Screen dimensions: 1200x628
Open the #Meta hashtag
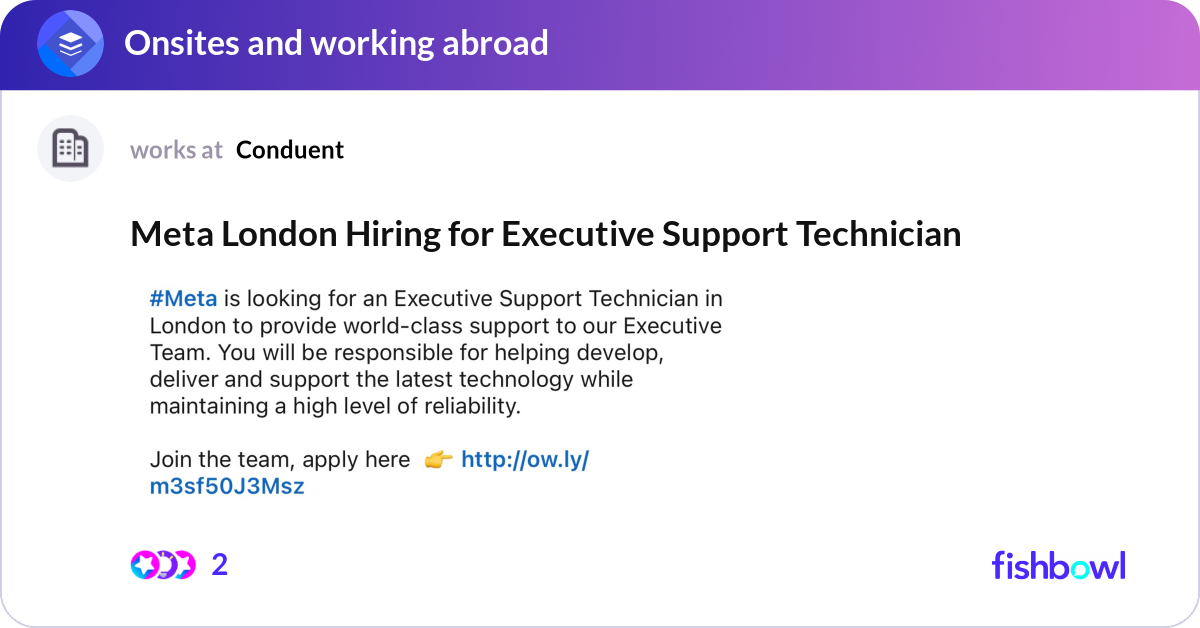183,298
